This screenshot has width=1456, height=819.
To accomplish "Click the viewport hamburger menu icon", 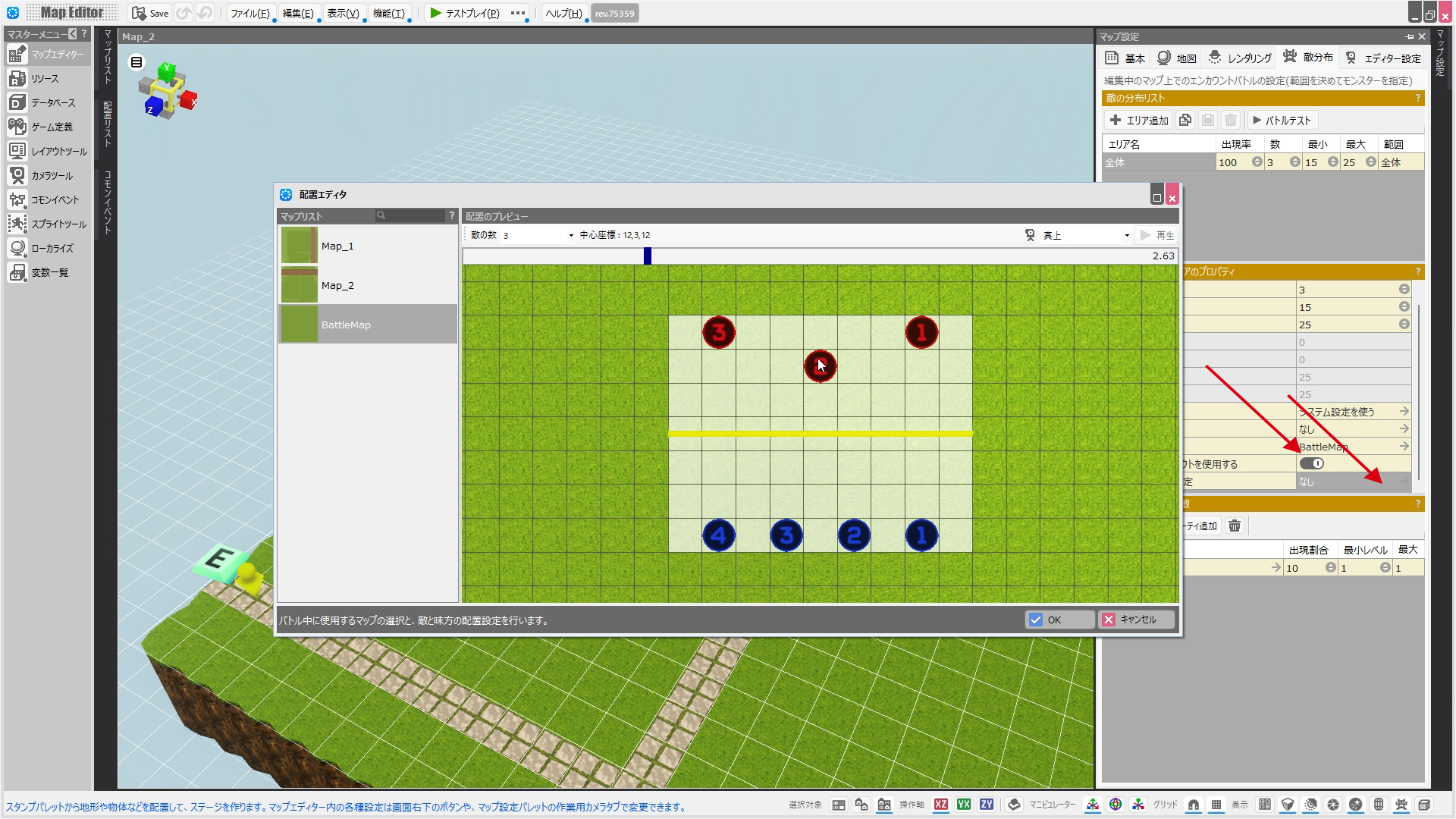I will point(136,62).
